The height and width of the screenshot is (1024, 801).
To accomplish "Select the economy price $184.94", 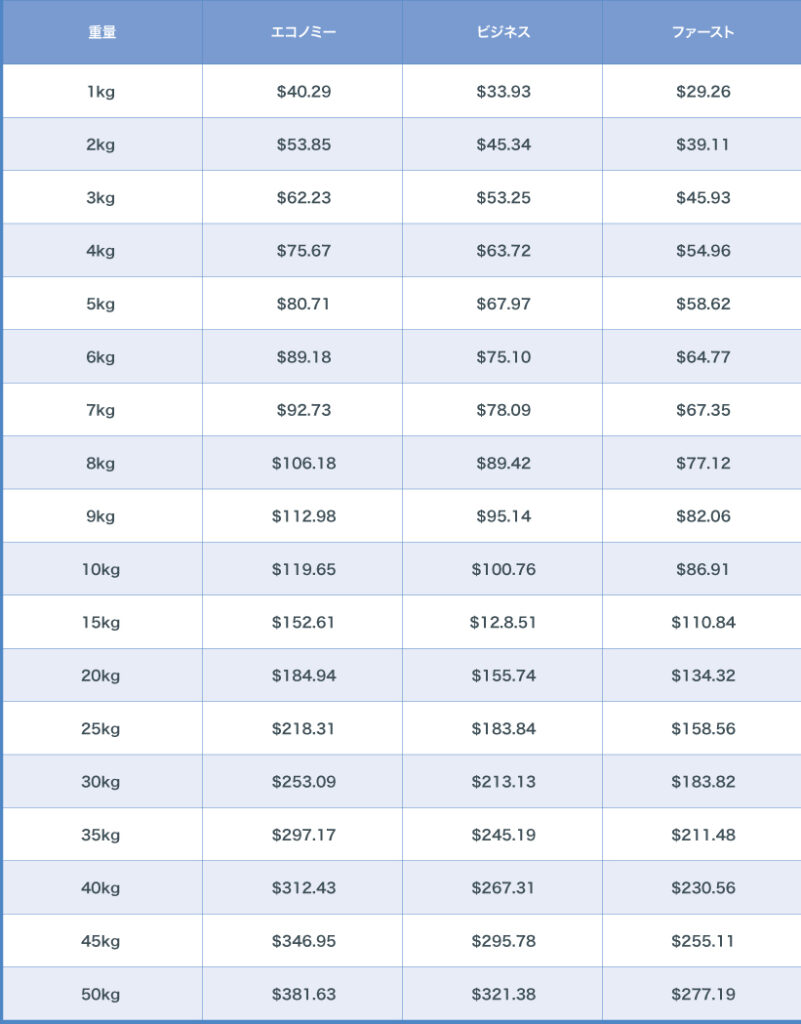I will coord(303,676).
